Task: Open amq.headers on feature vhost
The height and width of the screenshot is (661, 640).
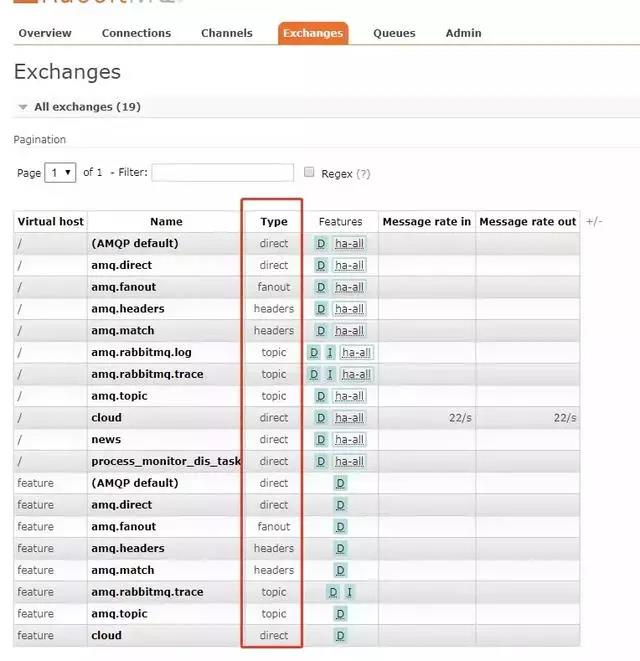Action: pos(128,548)
